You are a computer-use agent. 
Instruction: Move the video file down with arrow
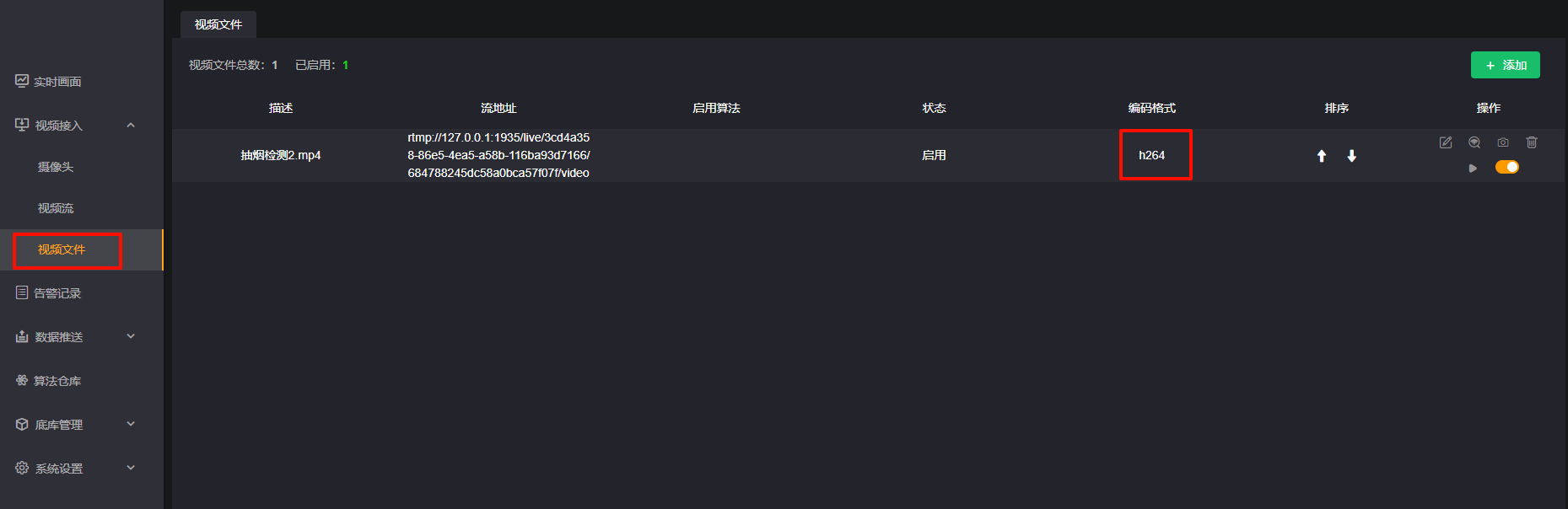1351,156
